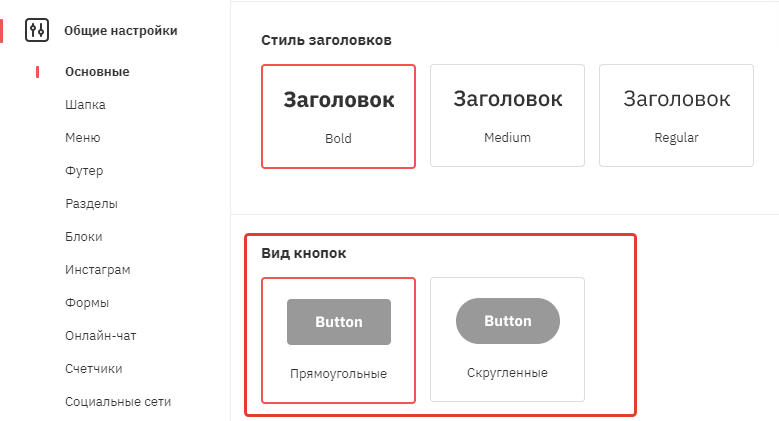
Task: Click the rectangular gray Button preview
Action: (339, 322)
